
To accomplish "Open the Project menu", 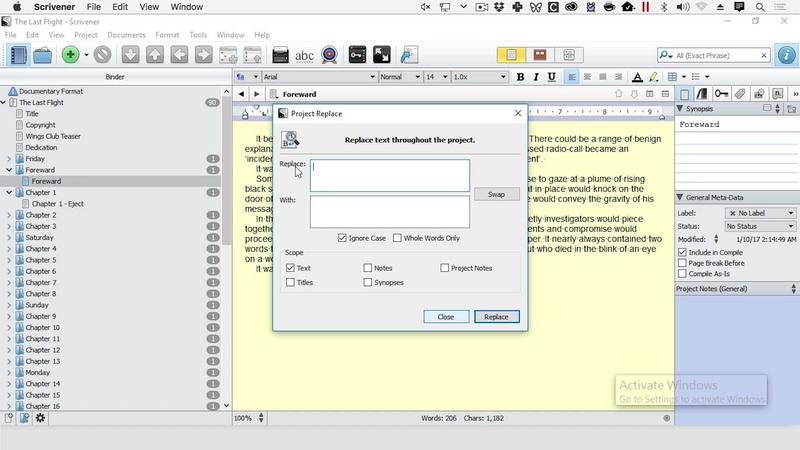I will pos(86,35).
